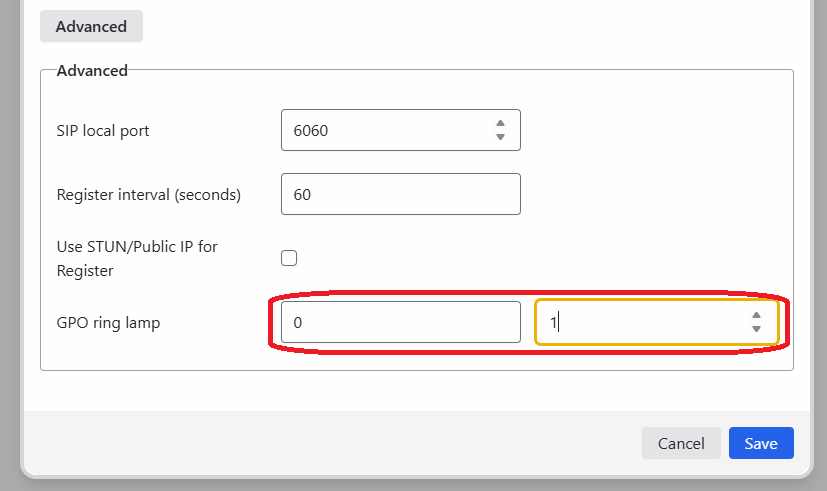This screenshot has width=827, height=491.
Task: Click the 6060 value in SIP port
Action: (x=311, y=130)
